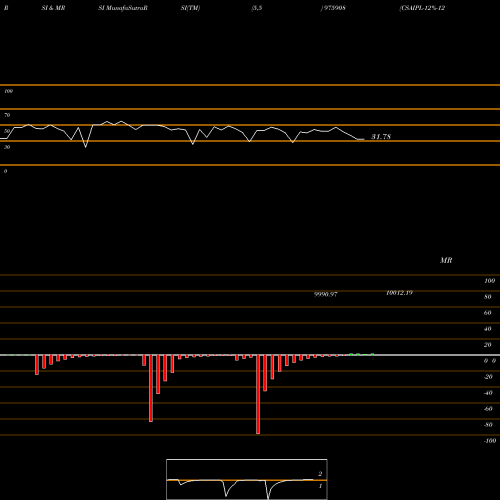Click the "(5,5" parameter text in header

[257, 8]
